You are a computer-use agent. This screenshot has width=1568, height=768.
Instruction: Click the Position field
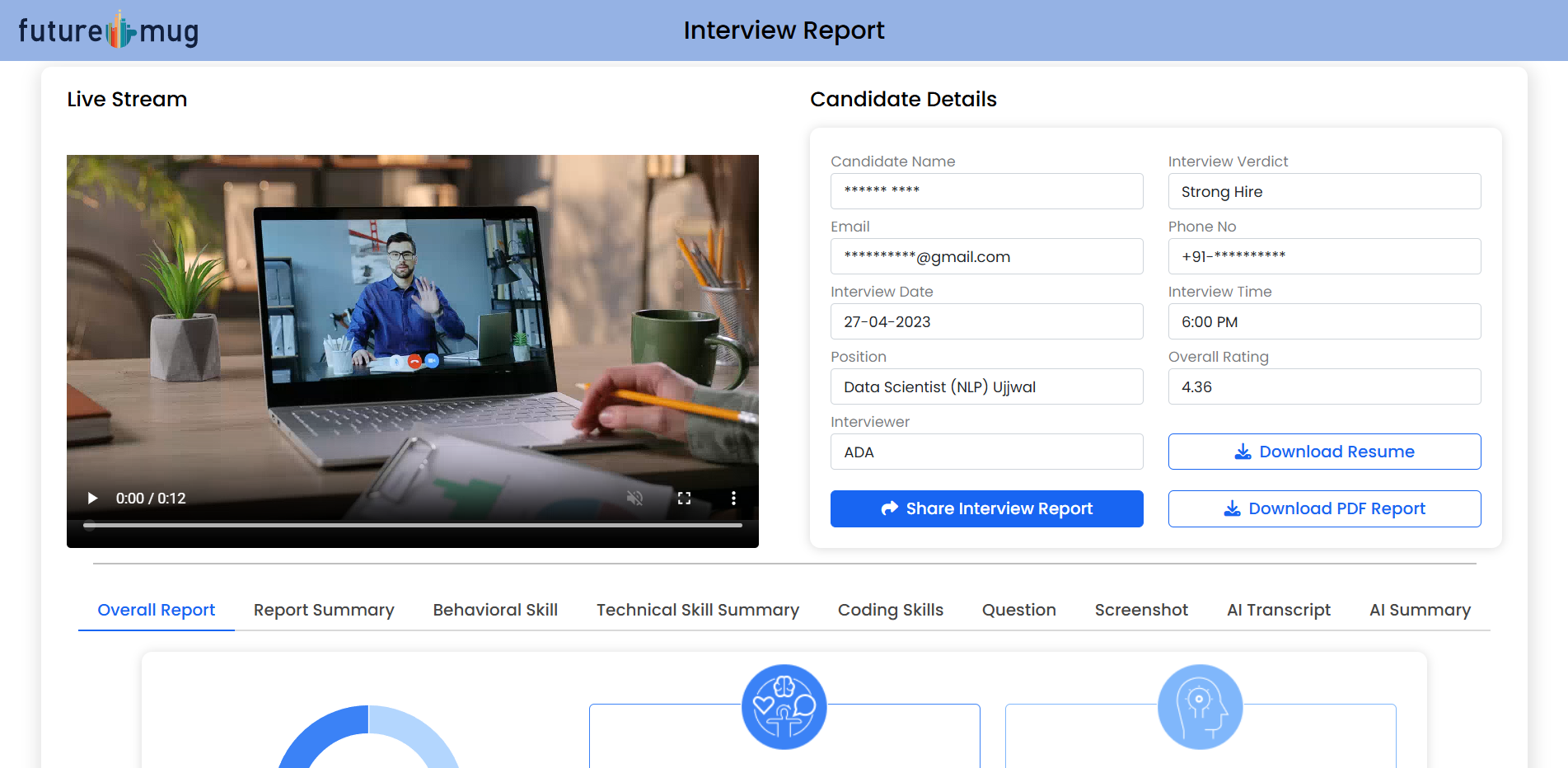click(x=986, y=386)
